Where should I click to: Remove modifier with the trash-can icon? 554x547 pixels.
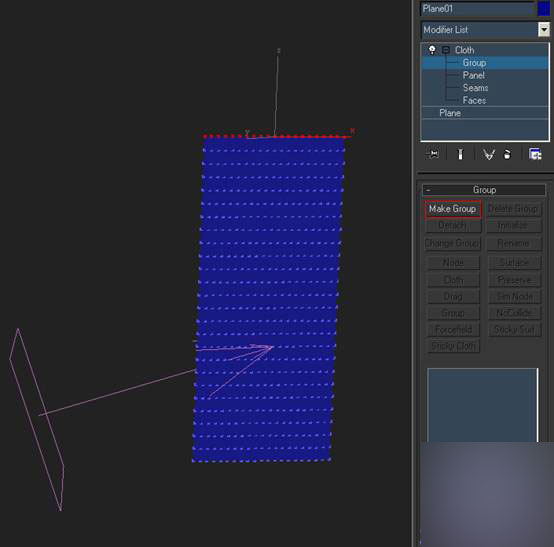point(507,154)
